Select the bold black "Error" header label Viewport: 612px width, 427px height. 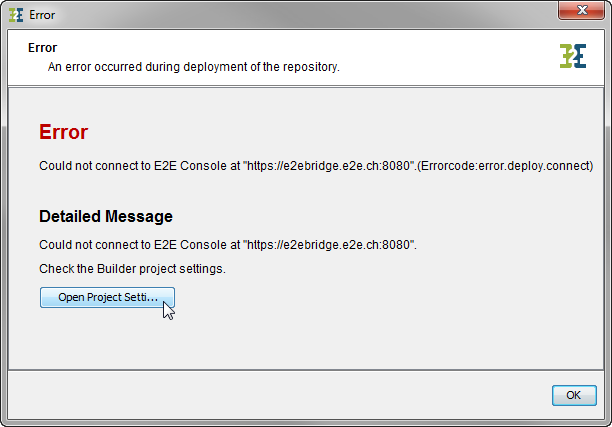point(42,47)
